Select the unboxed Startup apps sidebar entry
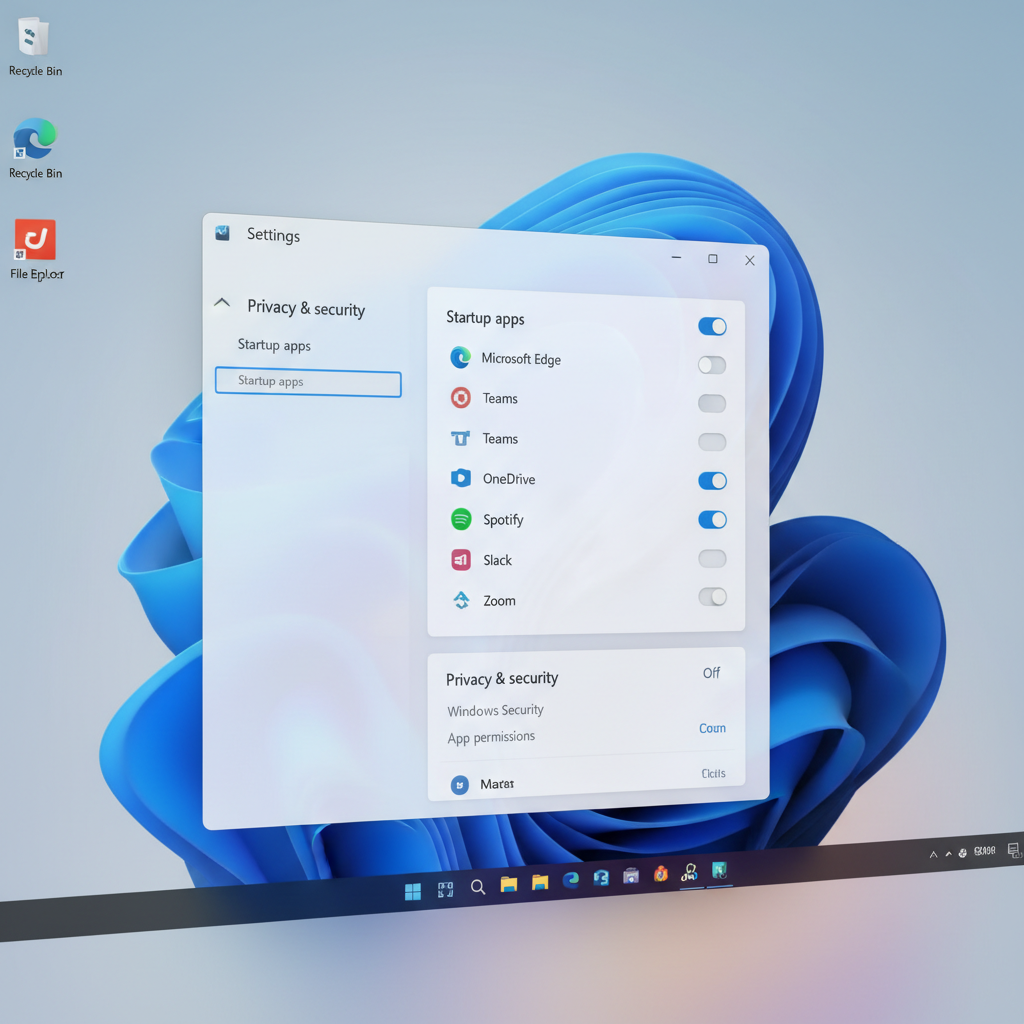The width and height of the screenshot is (1024, 1024). [274, 345]
